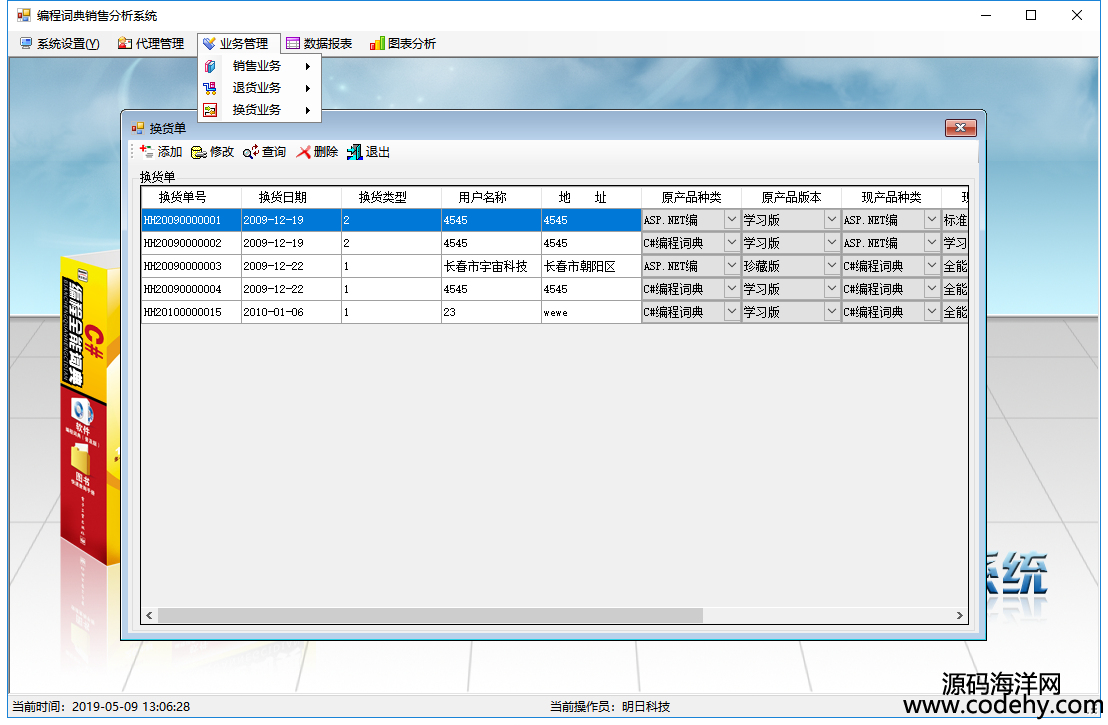
Task: Expand the 换货业务 submenu
Action: click(x=258, y=110)
